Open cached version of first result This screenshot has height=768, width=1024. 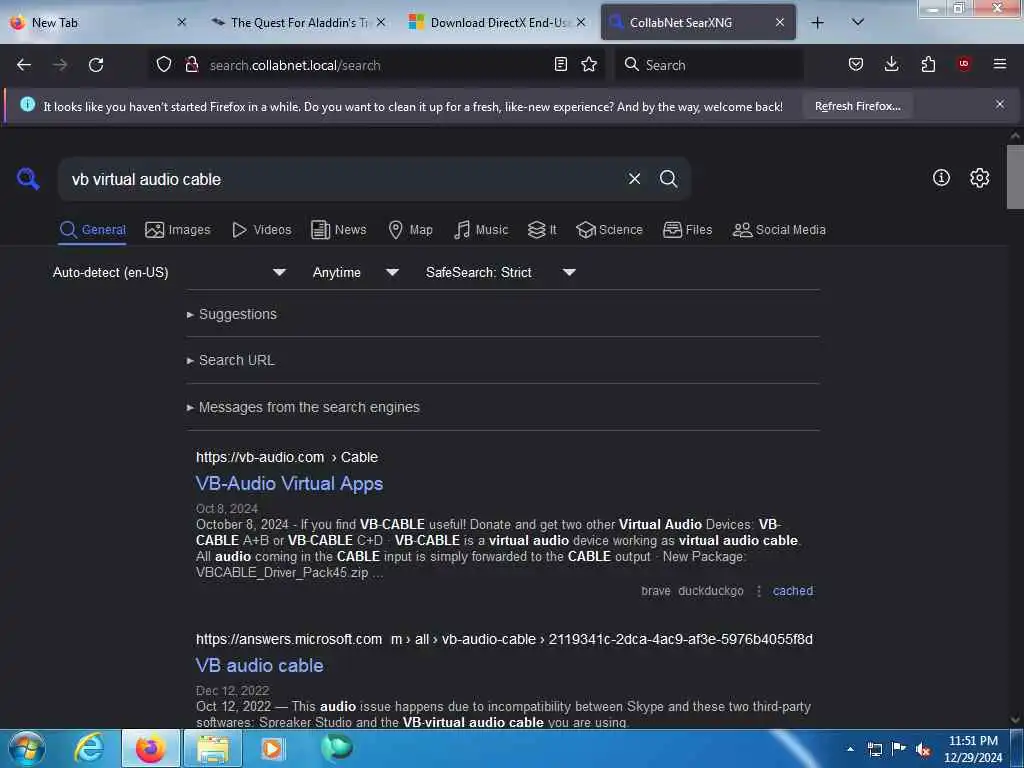(x=793, y=591)
